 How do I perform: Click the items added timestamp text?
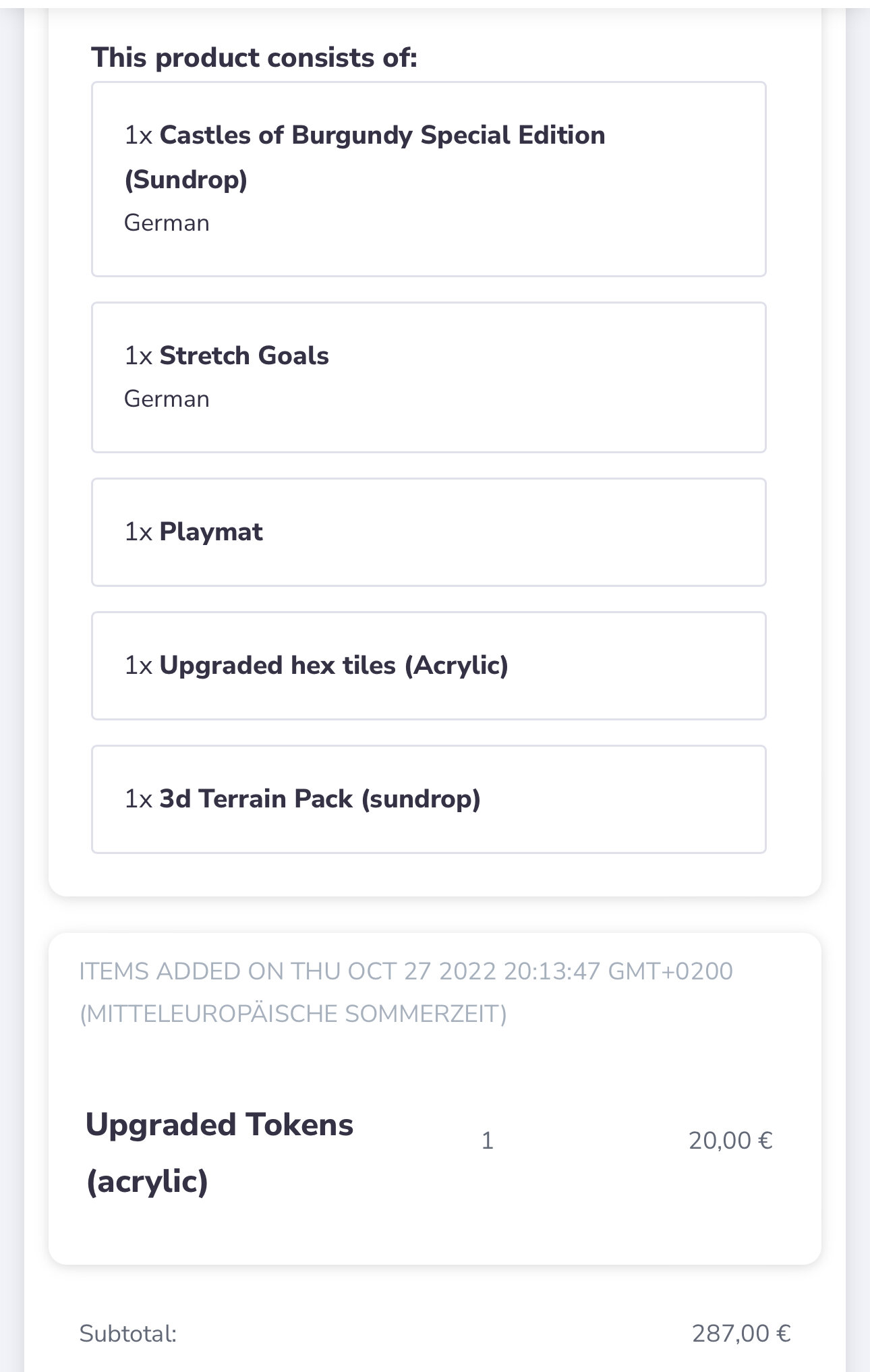point(405,971)
